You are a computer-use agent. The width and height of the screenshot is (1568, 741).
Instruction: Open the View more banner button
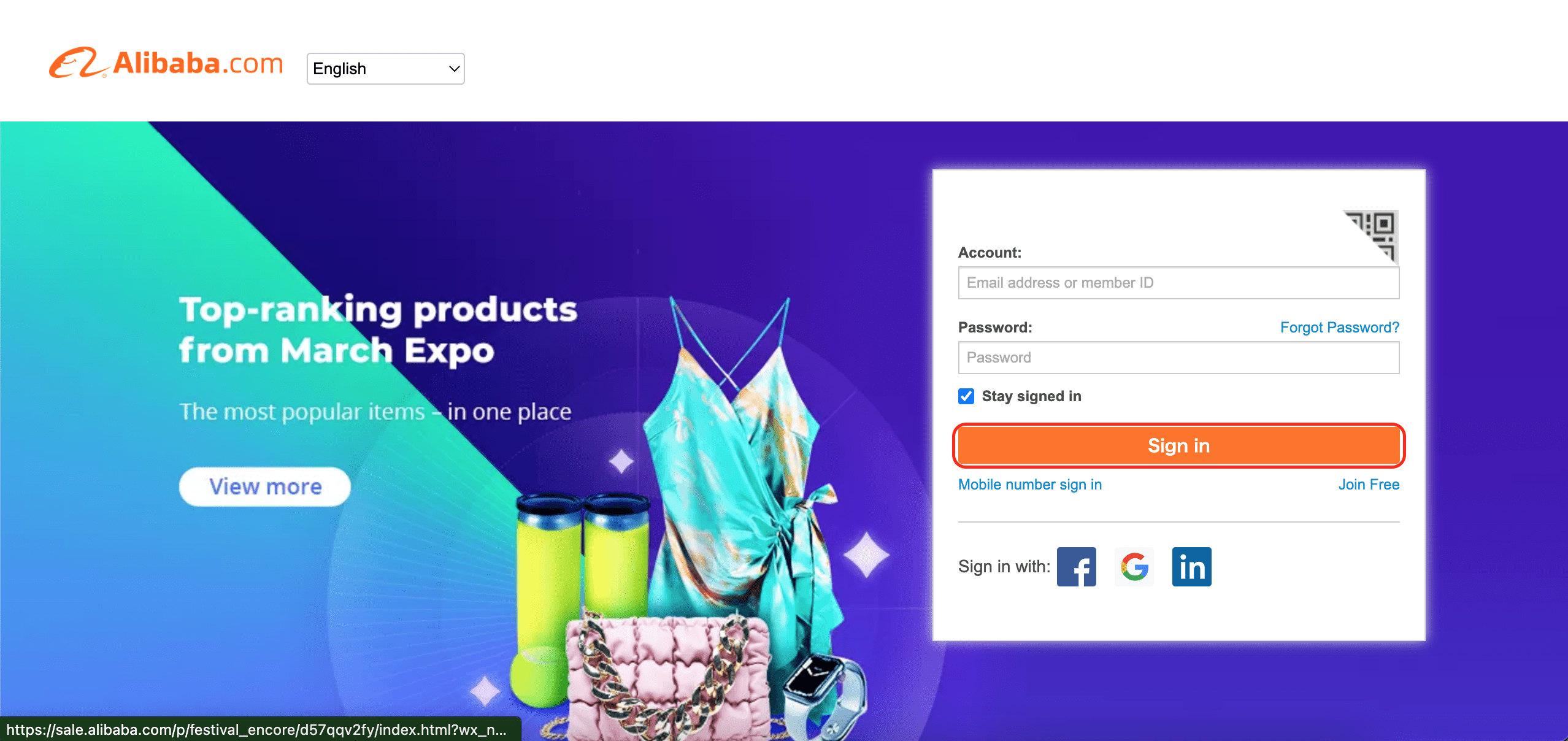(265, 486)
